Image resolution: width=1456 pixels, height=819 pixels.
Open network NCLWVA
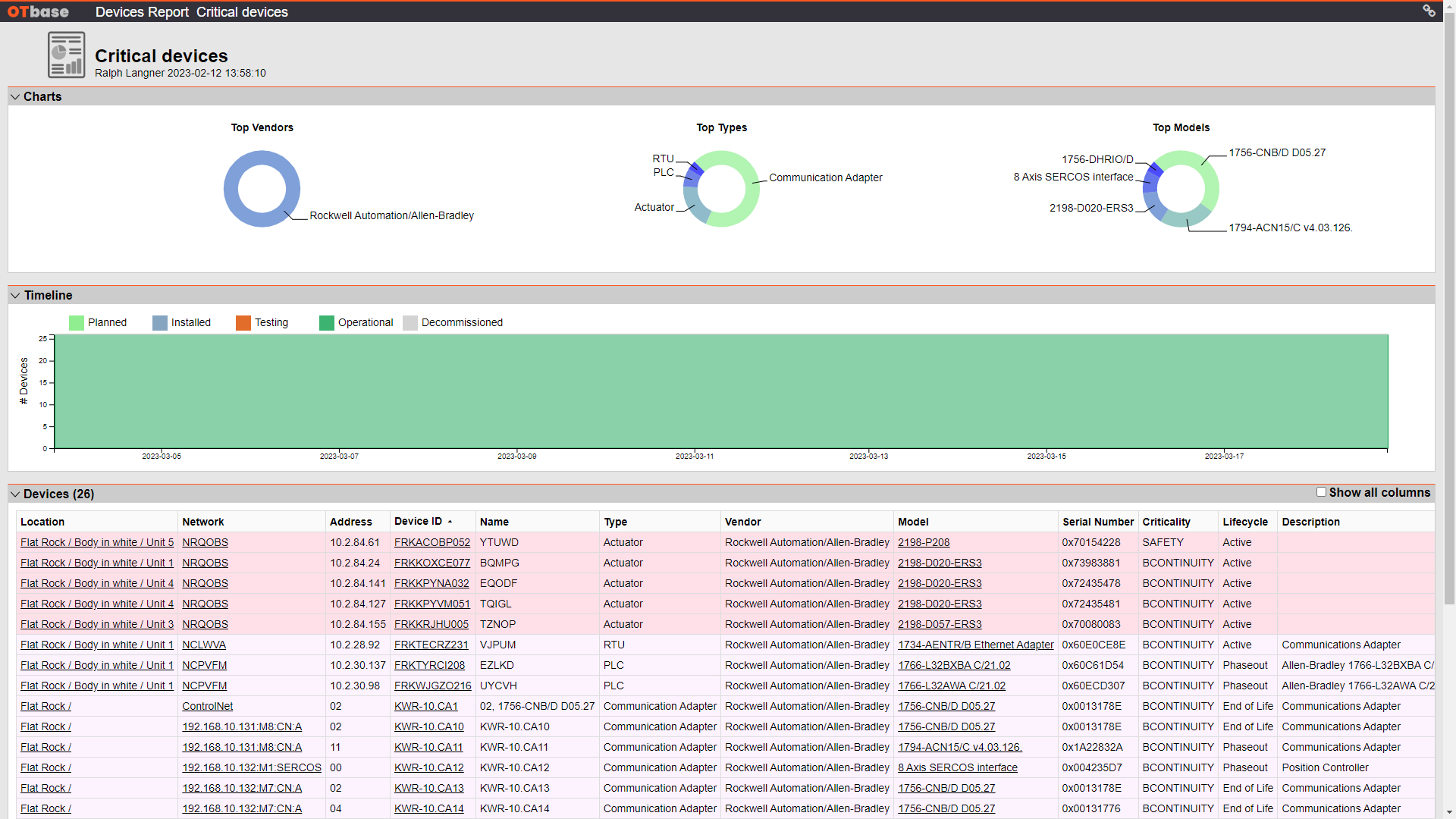(204, 645)
